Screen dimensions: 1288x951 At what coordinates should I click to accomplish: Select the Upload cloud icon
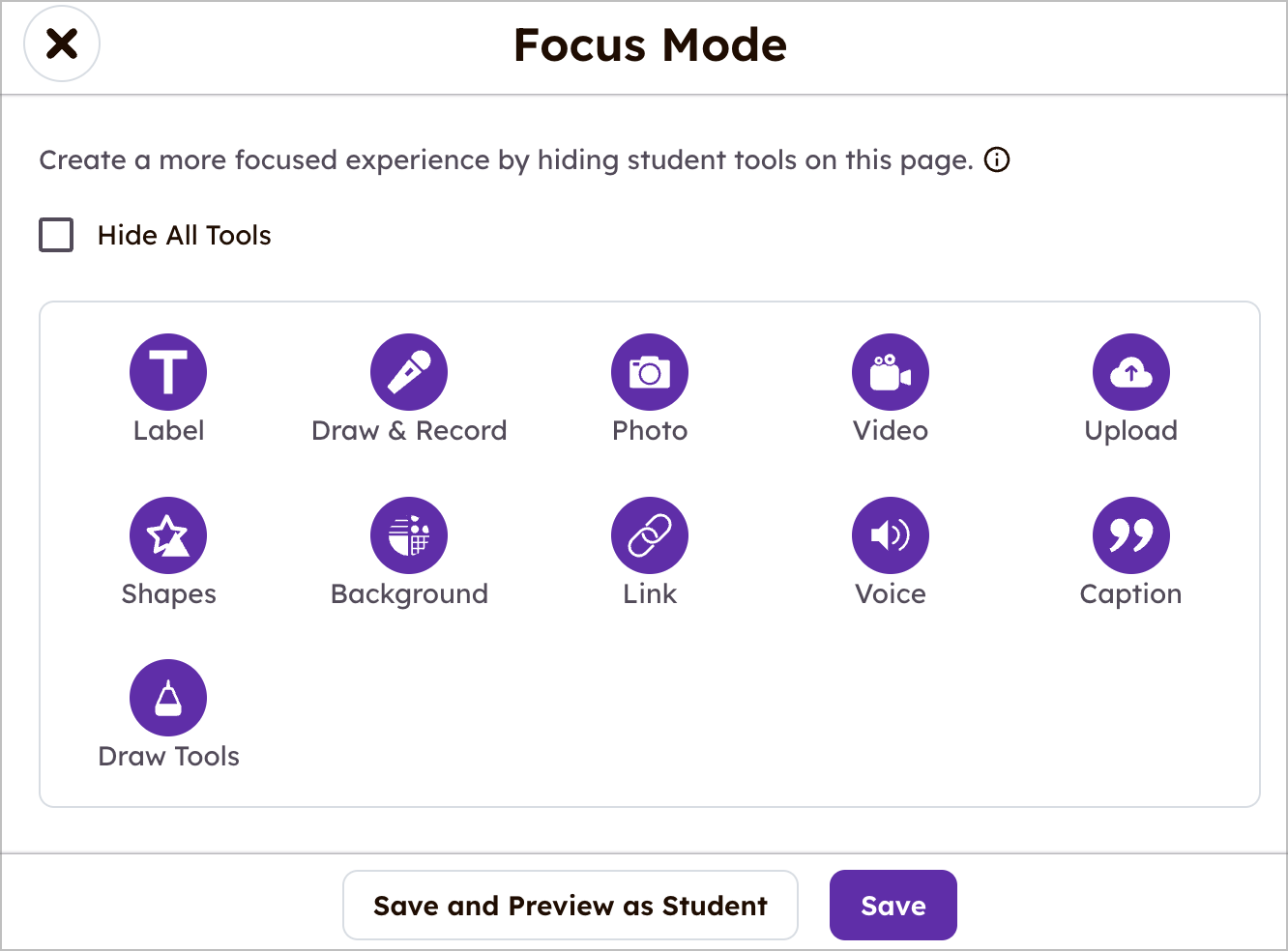[x=1131, y=371]
